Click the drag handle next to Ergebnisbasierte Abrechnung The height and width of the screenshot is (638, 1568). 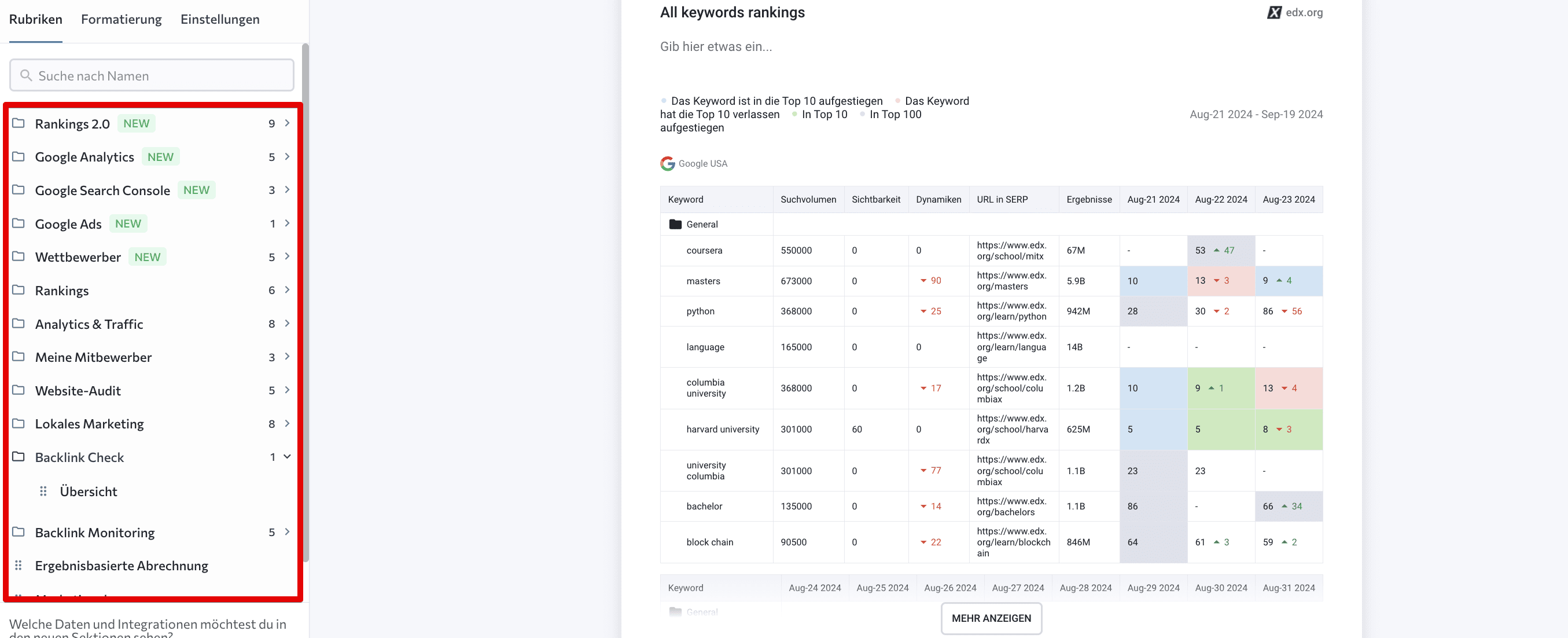point(19,565)
